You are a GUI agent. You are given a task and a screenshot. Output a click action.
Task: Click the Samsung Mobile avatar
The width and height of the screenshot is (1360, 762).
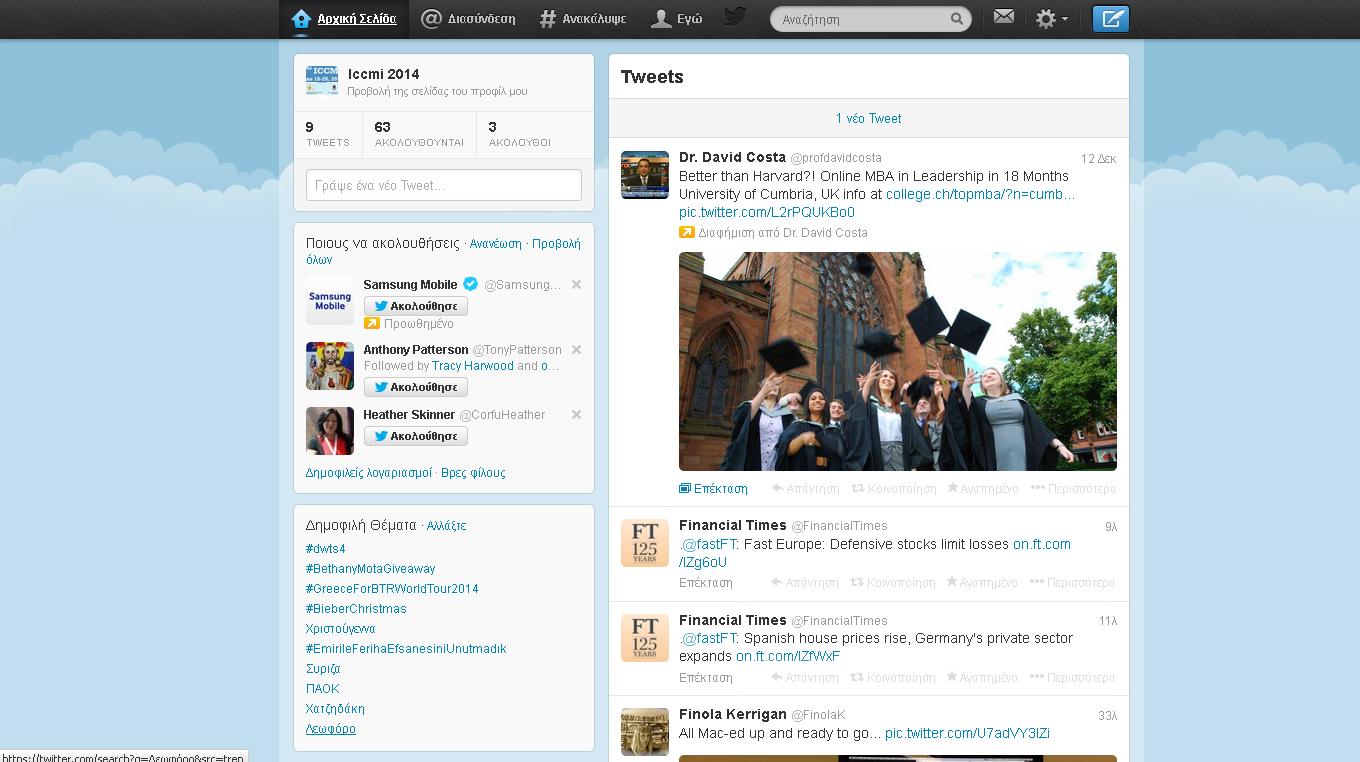coord(330,301)
